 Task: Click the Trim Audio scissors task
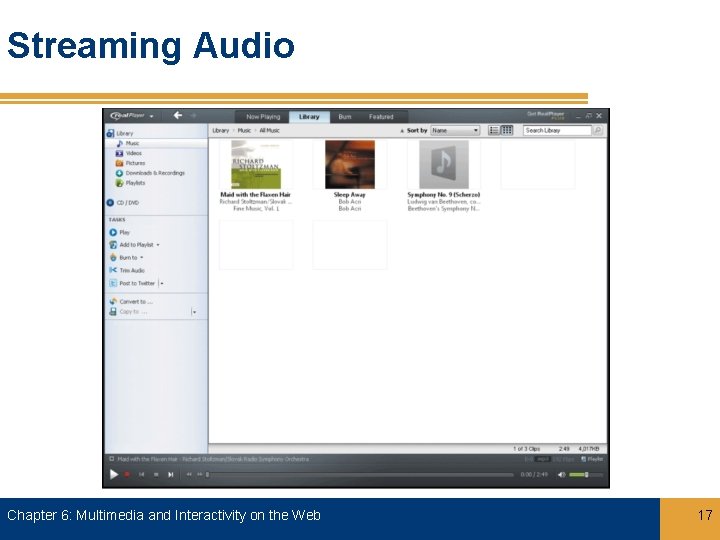pyautogui.click(x=127, y=270)
